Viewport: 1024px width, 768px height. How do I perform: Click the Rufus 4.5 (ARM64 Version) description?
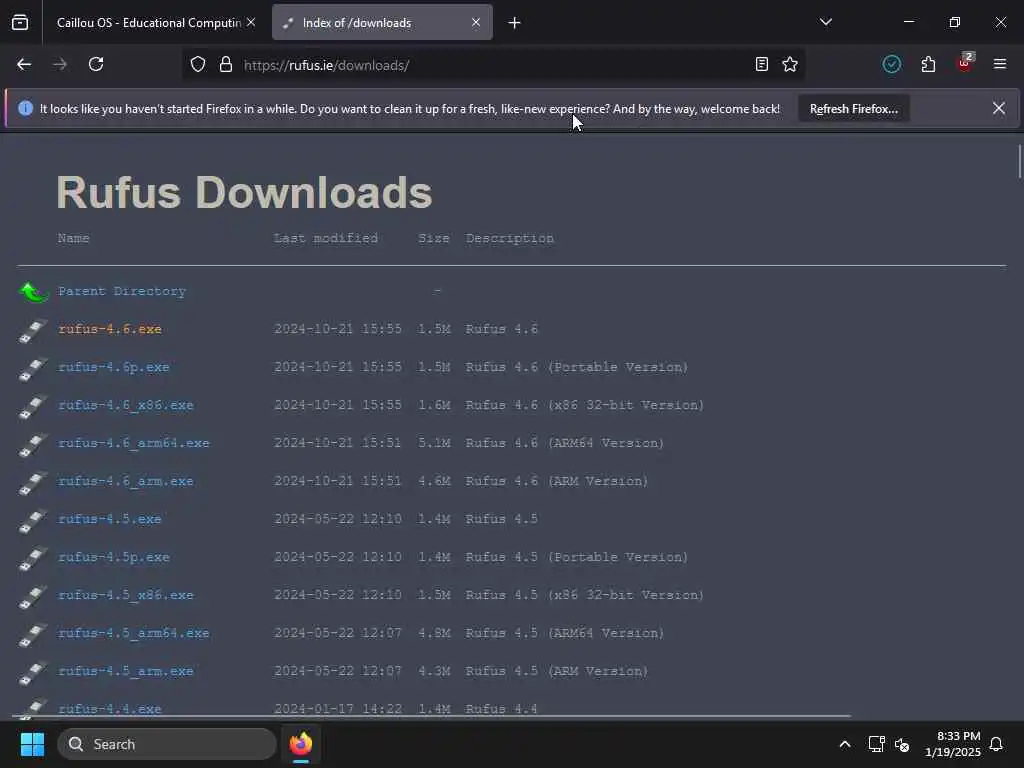click(564, 633)
